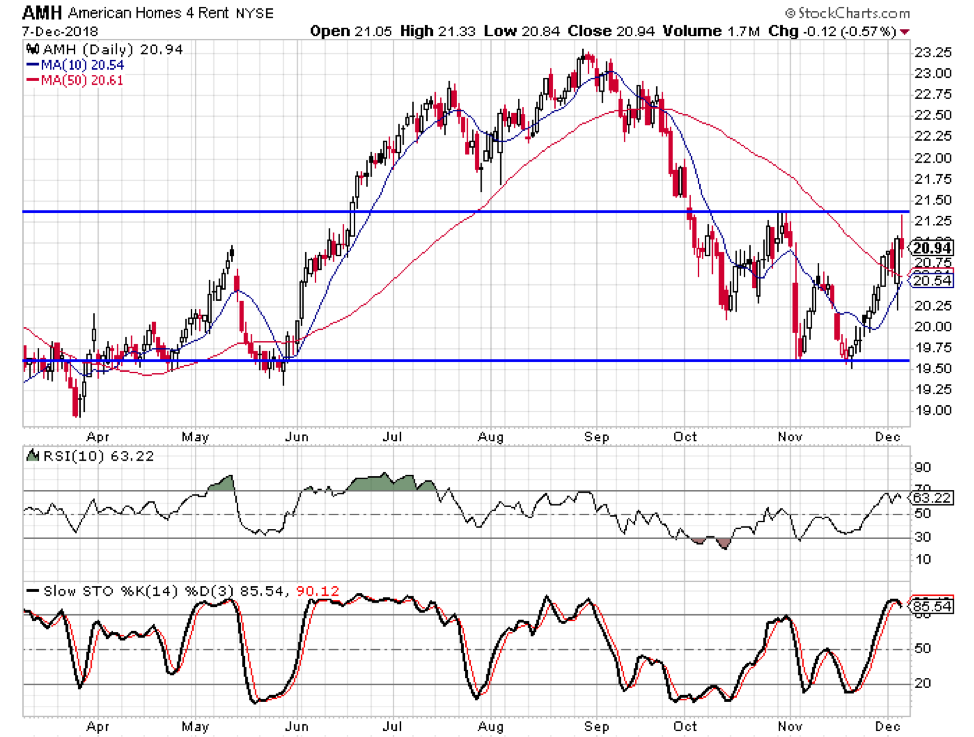The height and width of the screenshot is (737, 974).
Task: Click the upper blue resistance line near 21.35
Action: 466,212
